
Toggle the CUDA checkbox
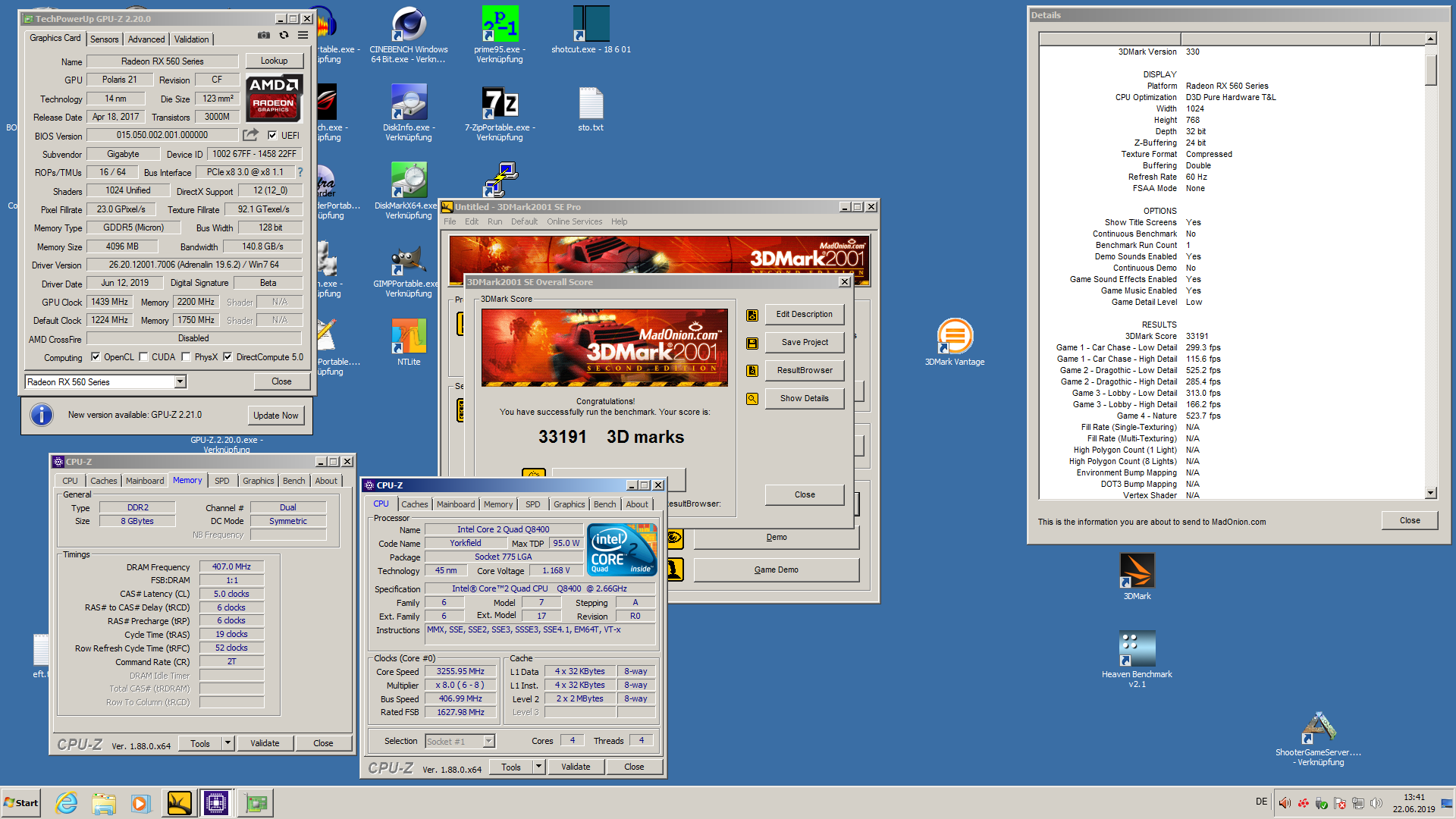(x=143, y=357)
